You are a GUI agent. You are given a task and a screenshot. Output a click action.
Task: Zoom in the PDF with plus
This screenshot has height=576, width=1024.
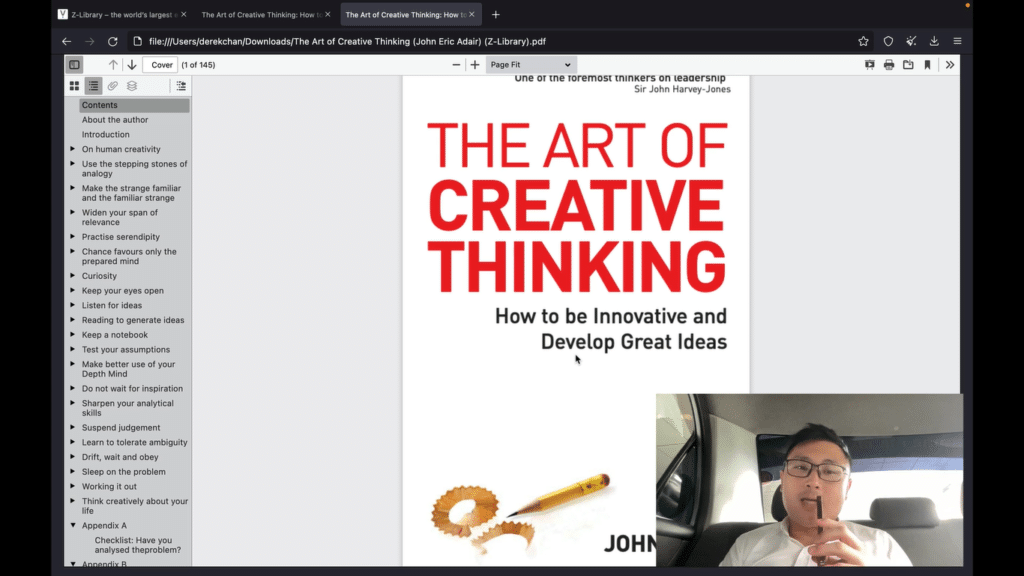click(475, 65)
